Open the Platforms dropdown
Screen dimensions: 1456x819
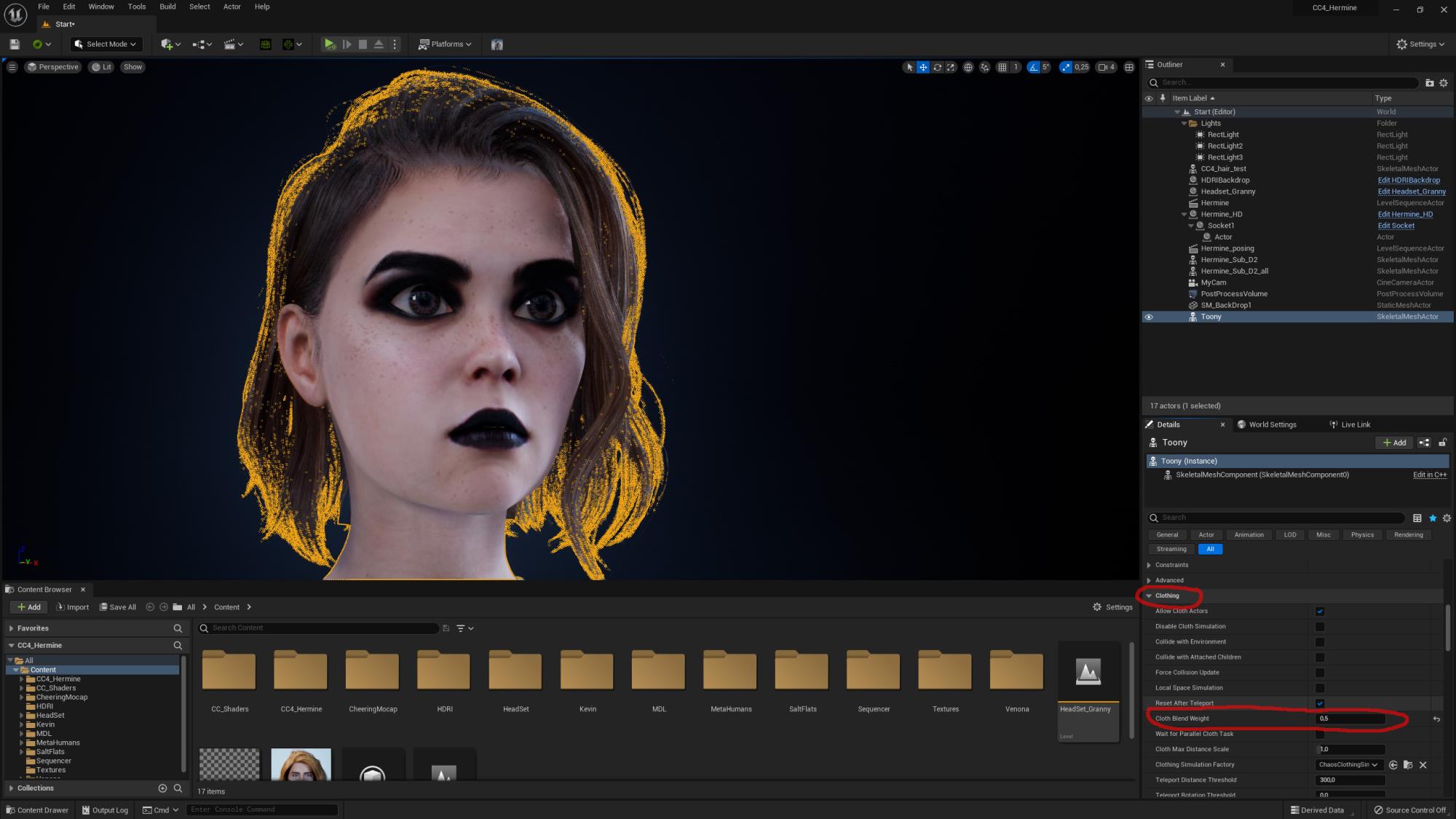point(445,44)
